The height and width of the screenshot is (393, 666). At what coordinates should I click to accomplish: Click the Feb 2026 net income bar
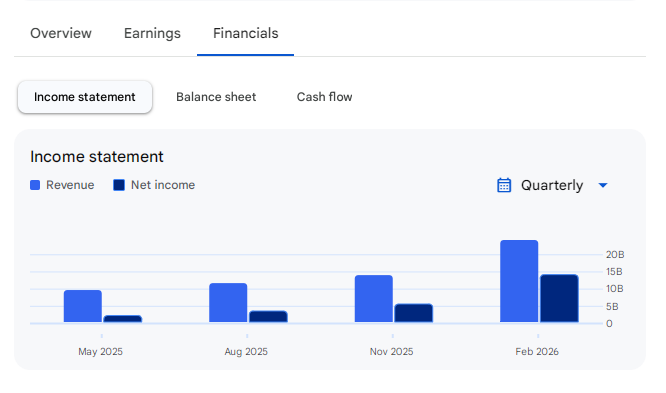[559, 298]
